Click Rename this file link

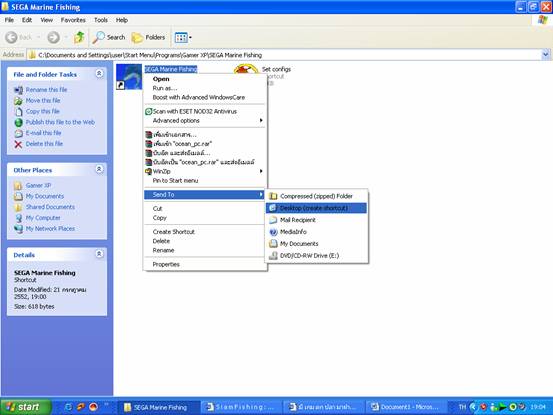point(46,90)
